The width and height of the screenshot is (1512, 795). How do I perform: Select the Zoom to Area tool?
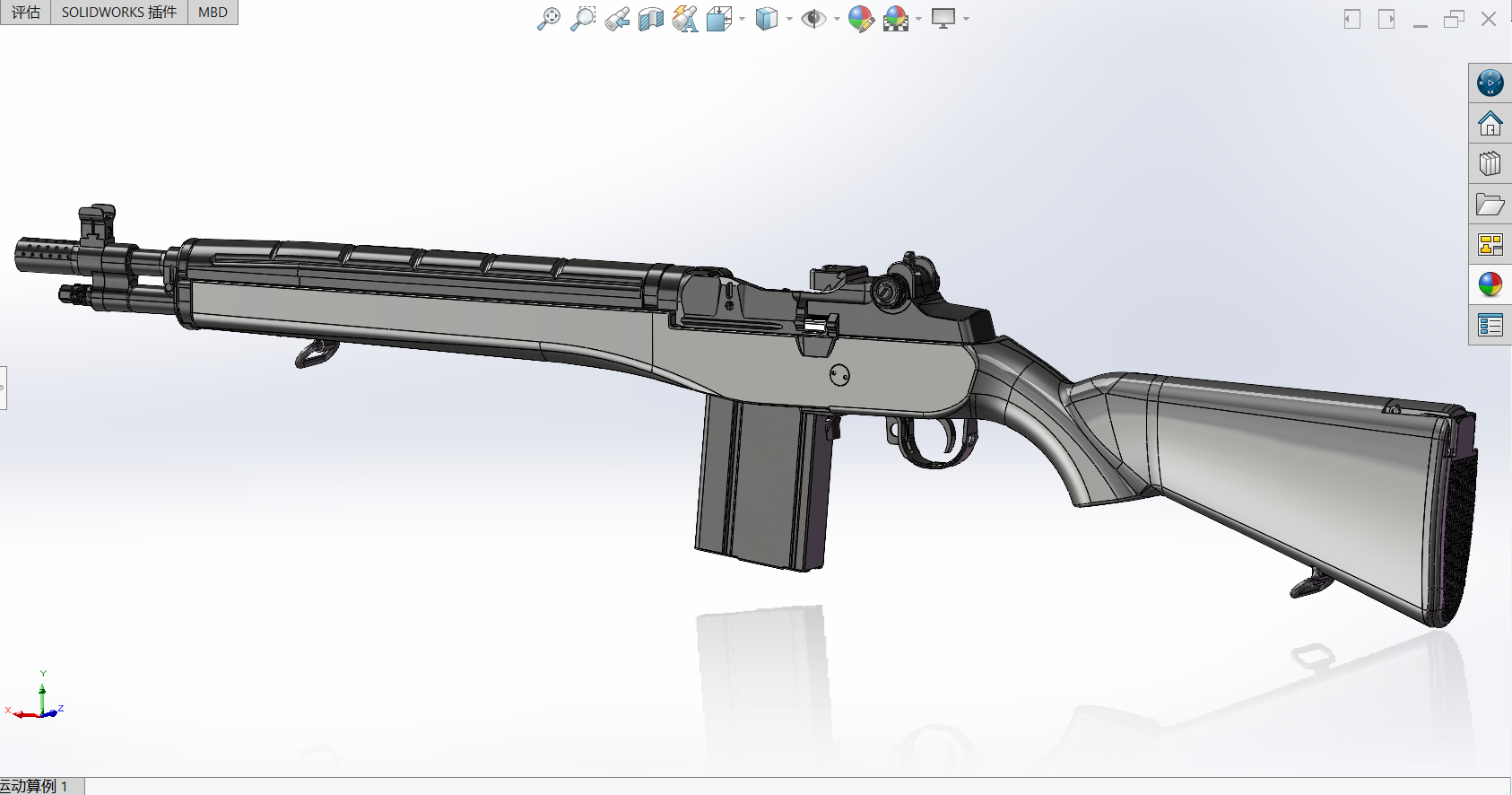click(x=582, y=18)
